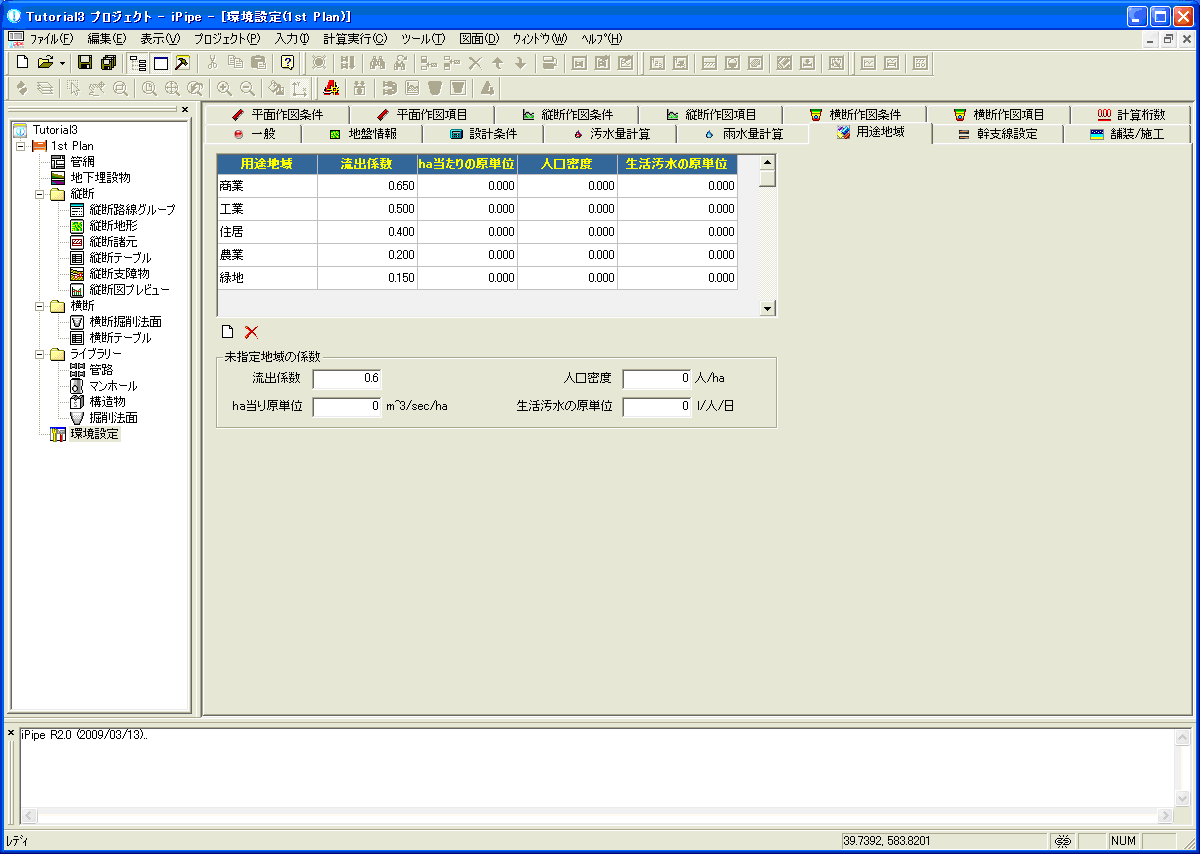Click the 流出係数 input field showing 0.6
The width and height of the screenshot is (1200, 854).
click(347, 379)
